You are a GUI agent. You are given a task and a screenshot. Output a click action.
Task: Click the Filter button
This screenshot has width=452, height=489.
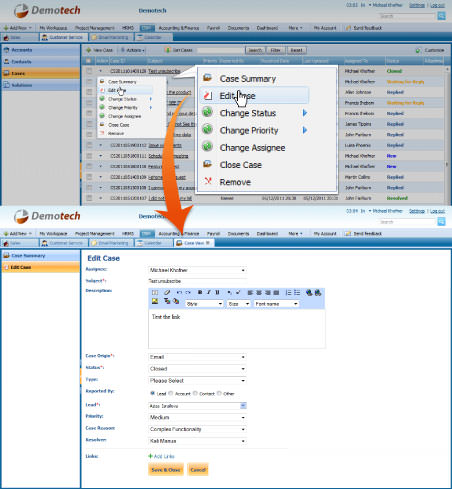coord(275,50)
